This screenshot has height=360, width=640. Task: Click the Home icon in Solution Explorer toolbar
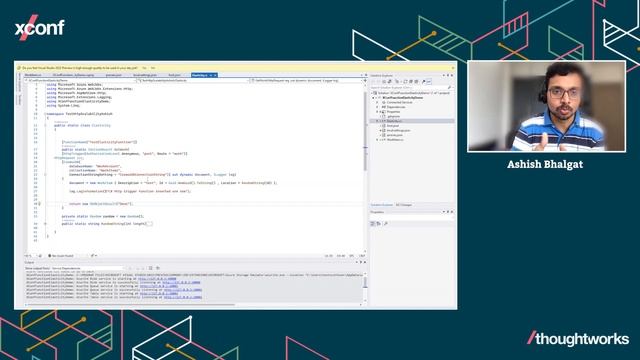[384, 82]
